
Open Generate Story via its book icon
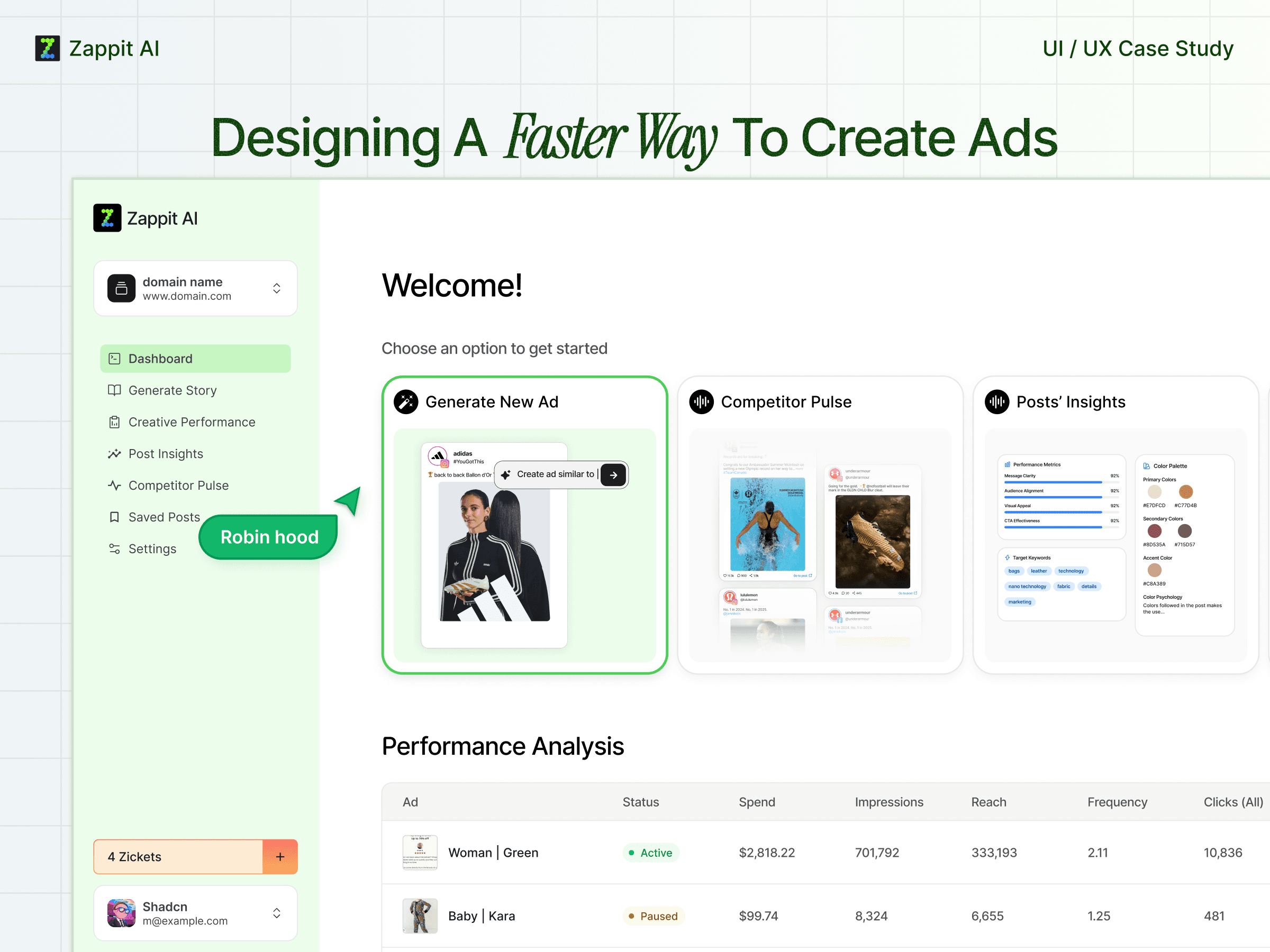click(114, 391)
